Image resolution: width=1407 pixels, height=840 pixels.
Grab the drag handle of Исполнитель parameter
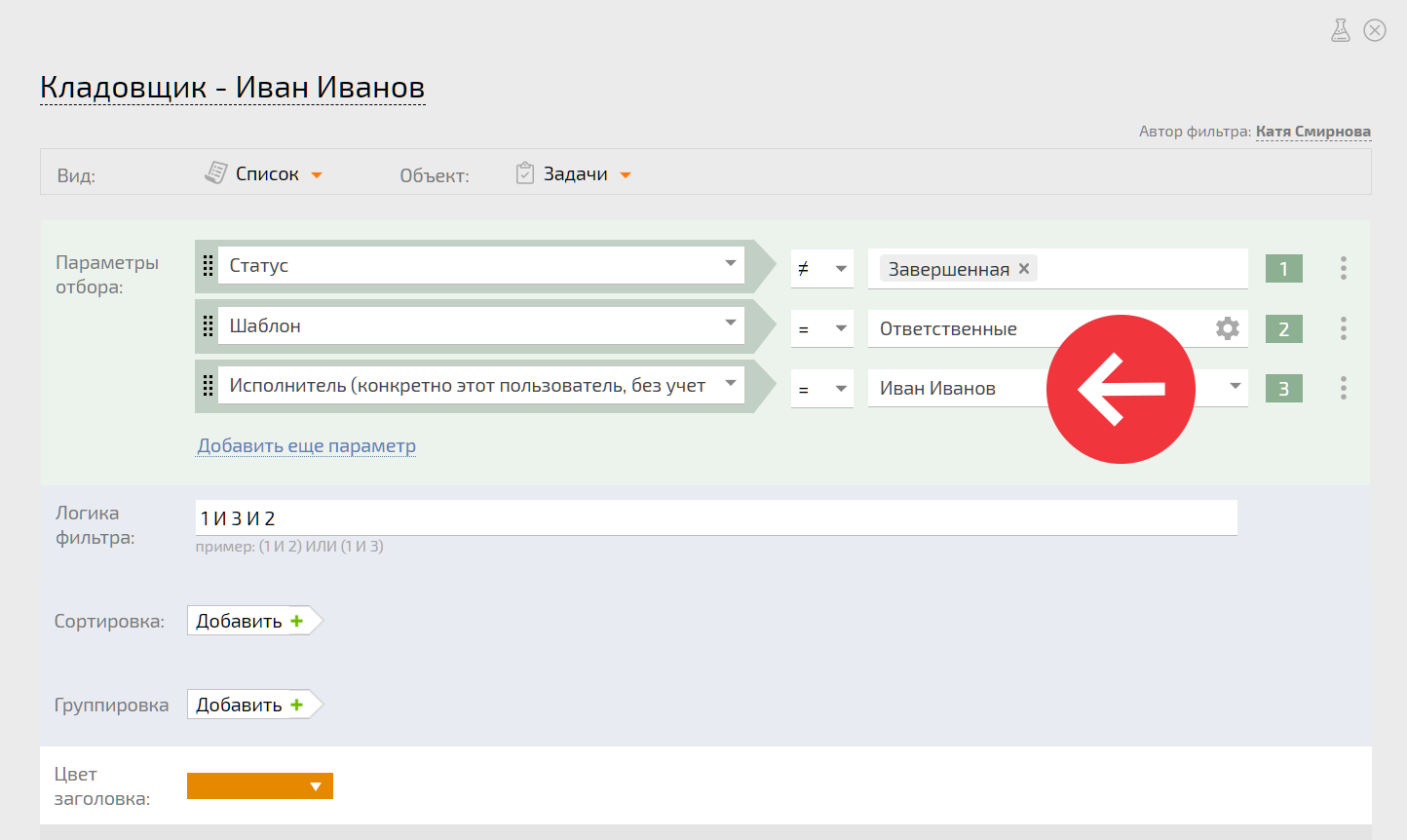tap(208, 385)
